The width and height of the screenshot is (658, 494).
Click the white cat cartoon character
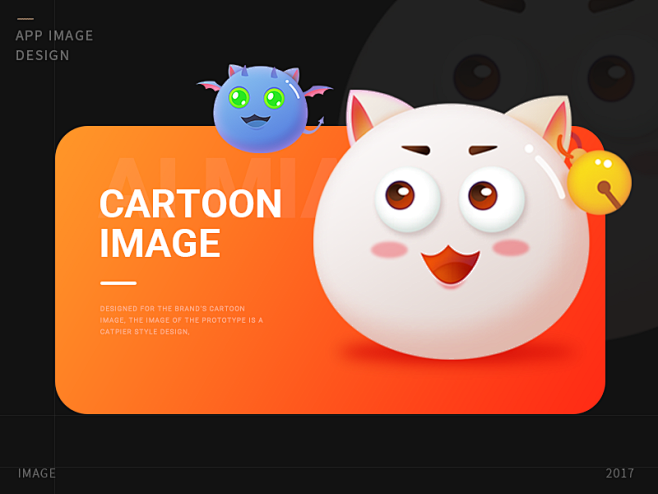click(451, 225)
